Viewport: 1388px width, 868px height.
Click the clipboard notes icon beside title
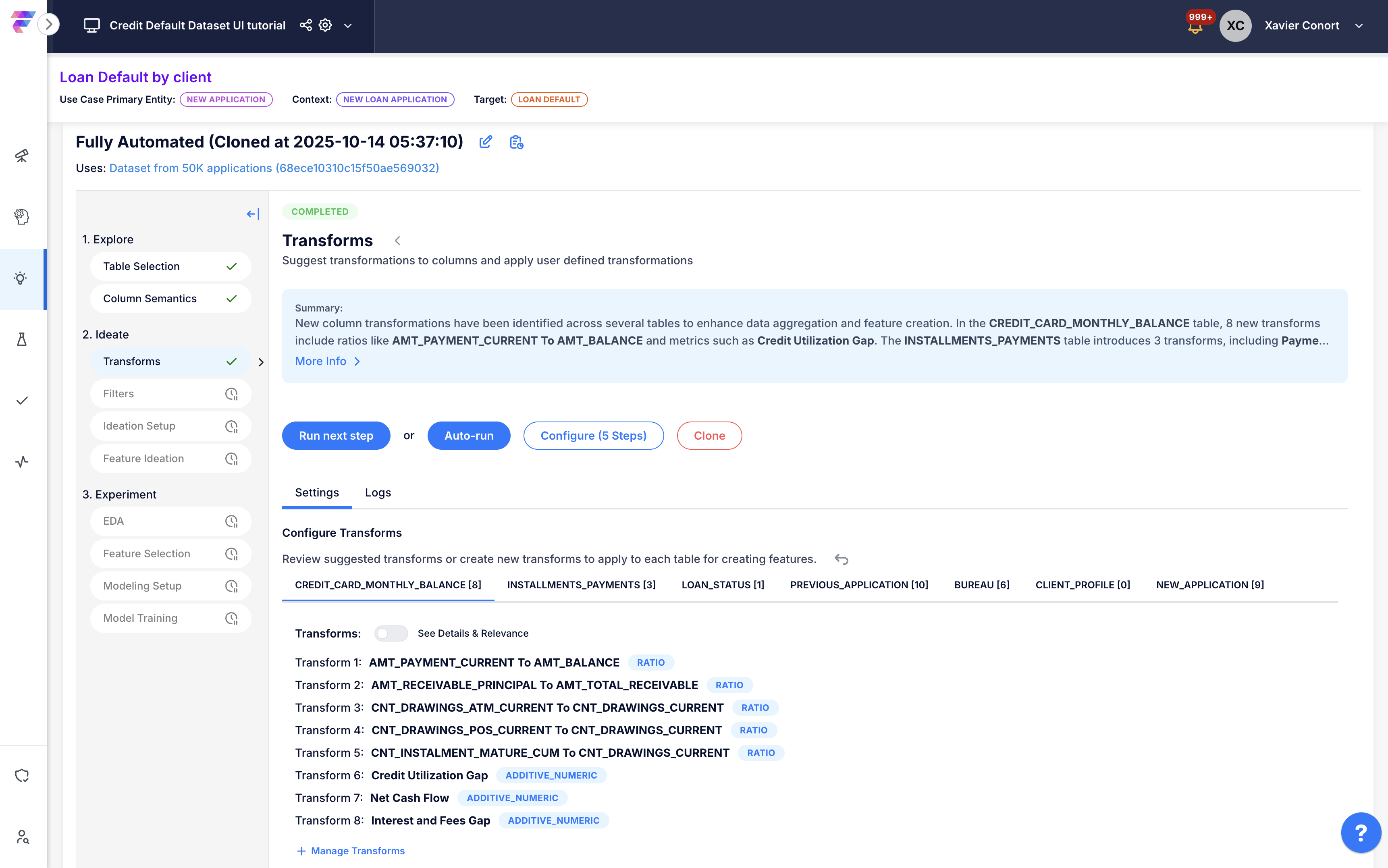coord(516,142)
